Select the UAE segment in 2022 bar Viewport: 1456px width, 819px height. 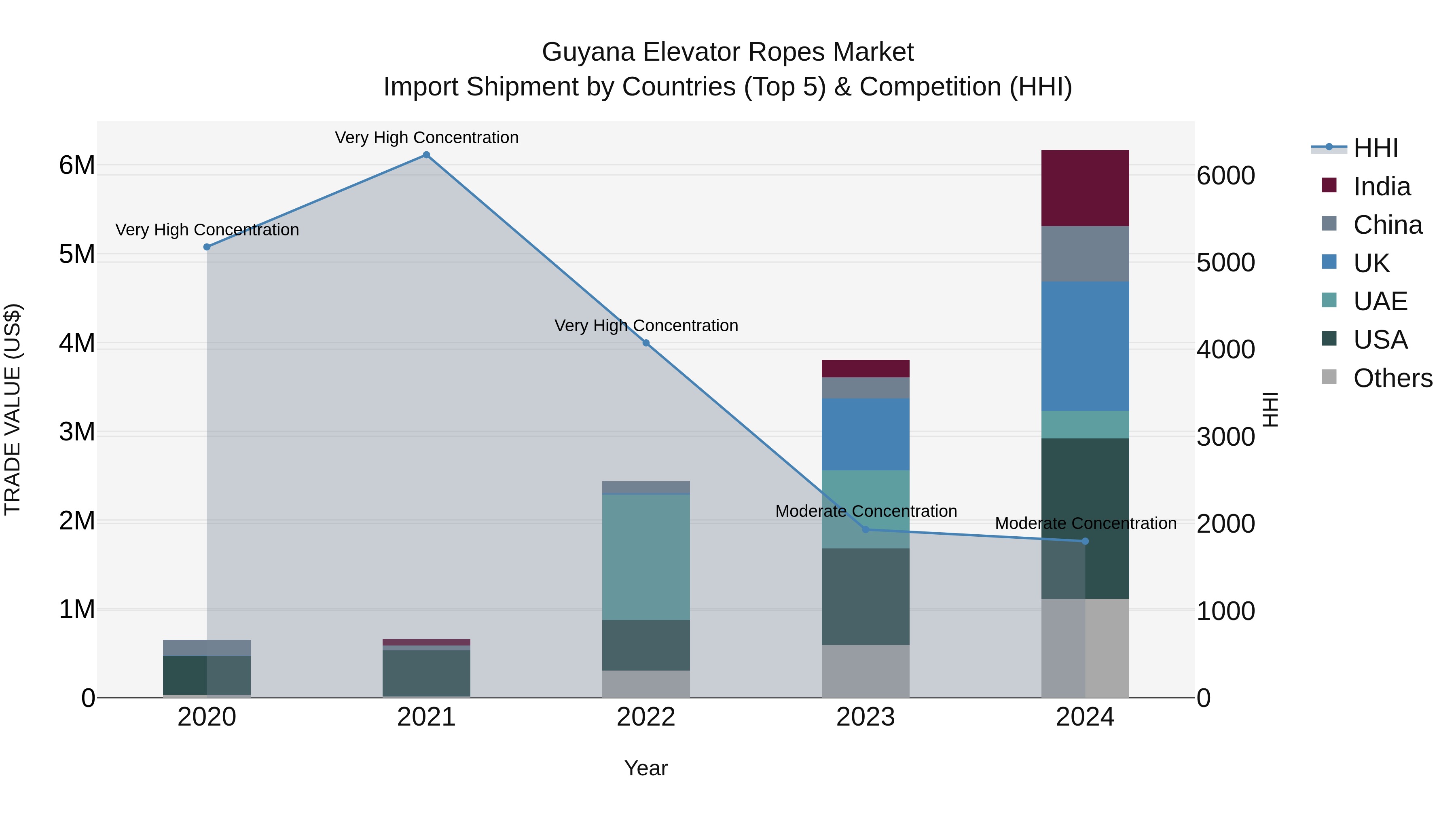[x=646, y=557]
